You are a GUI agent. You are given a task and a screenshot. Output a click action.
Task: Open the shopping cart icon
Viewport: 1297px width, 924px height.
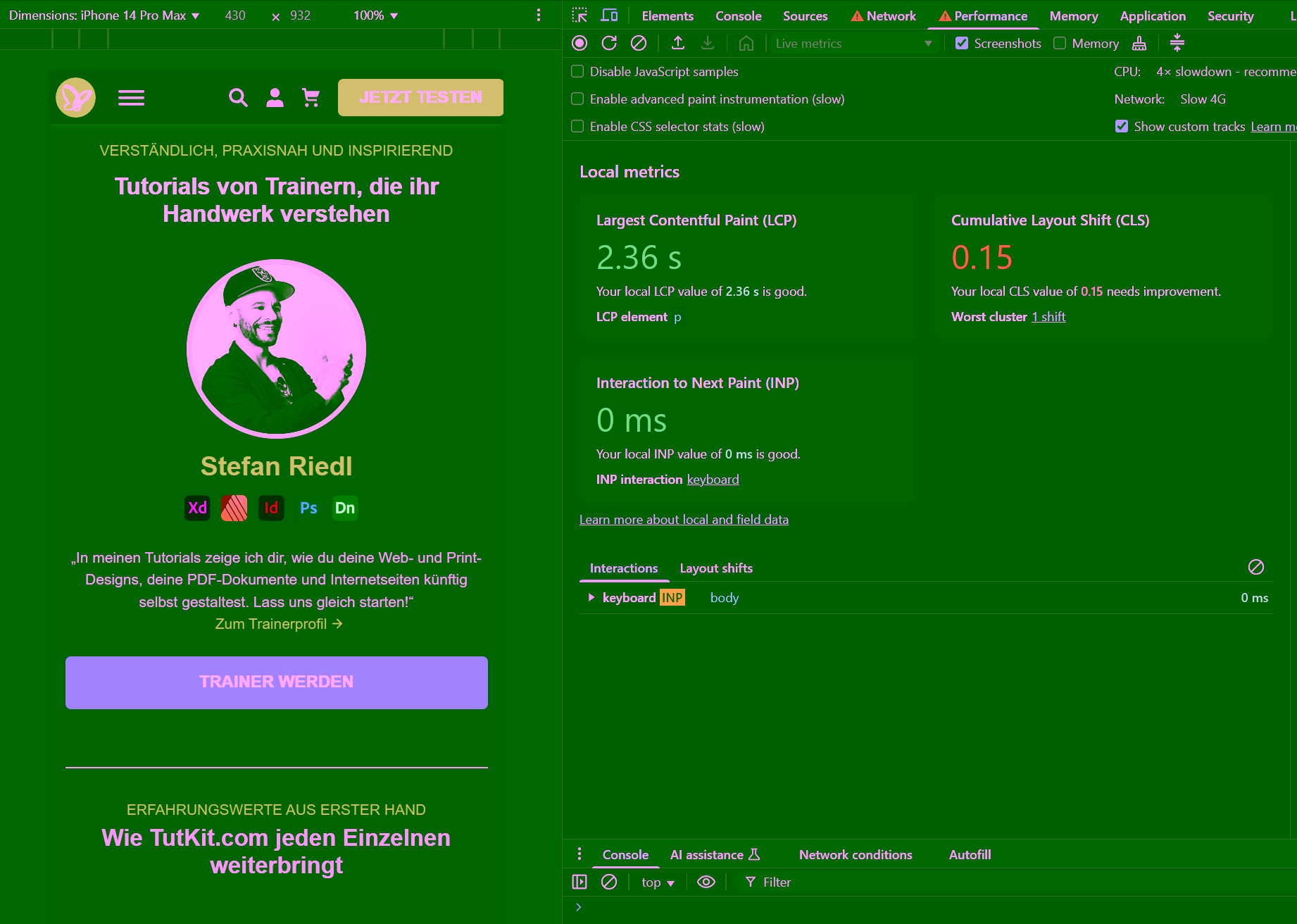point(311,98)
